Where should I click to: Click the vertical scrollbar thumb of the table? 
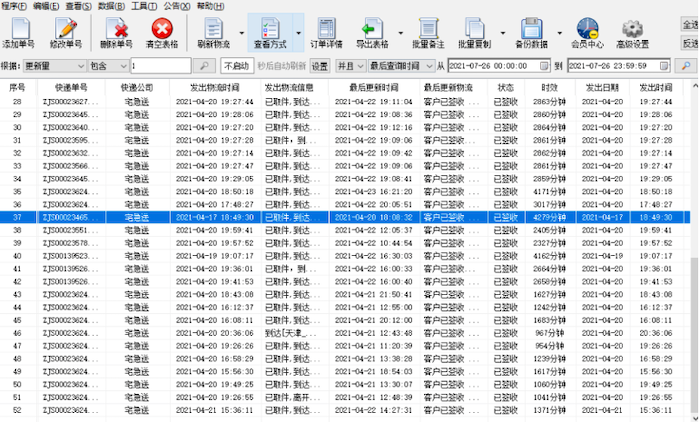[x=695, y=333]
